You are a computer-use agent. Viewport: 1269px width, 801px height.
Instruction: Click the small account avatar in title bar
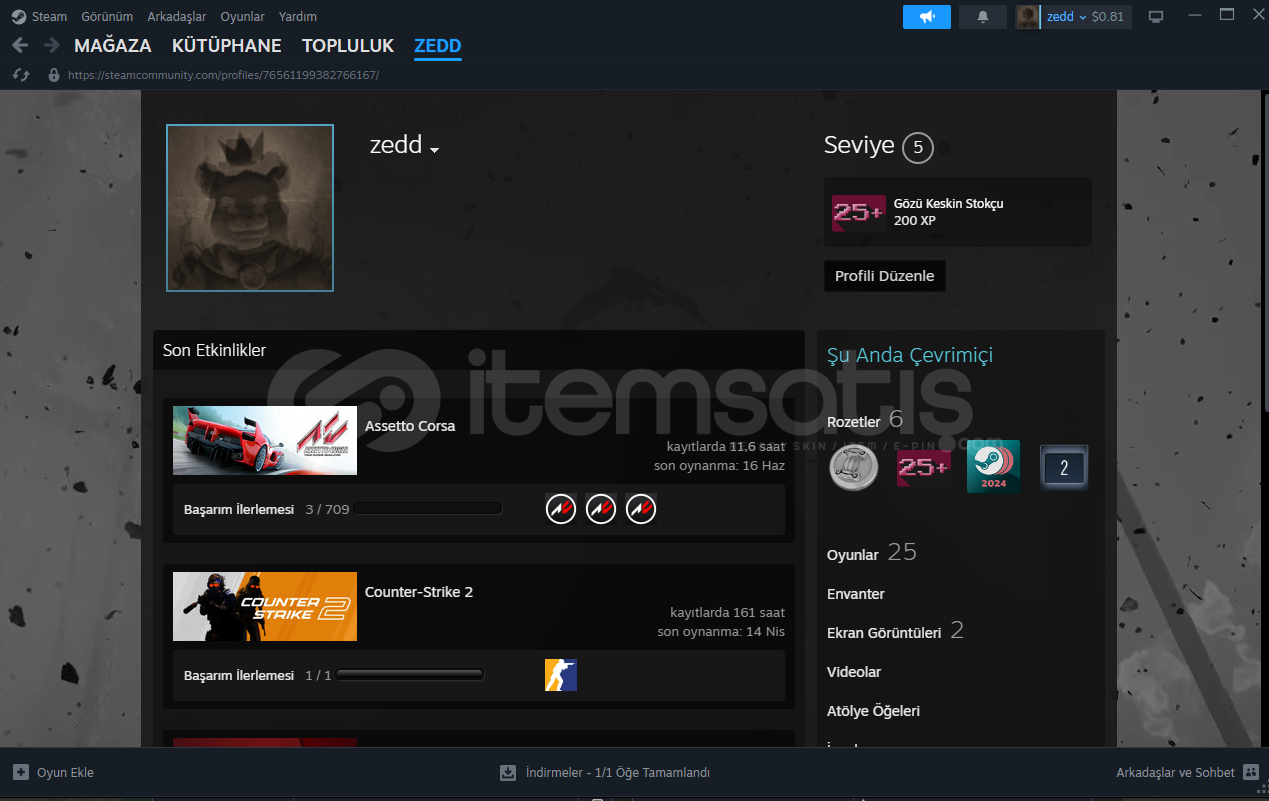coord(1028,17)
